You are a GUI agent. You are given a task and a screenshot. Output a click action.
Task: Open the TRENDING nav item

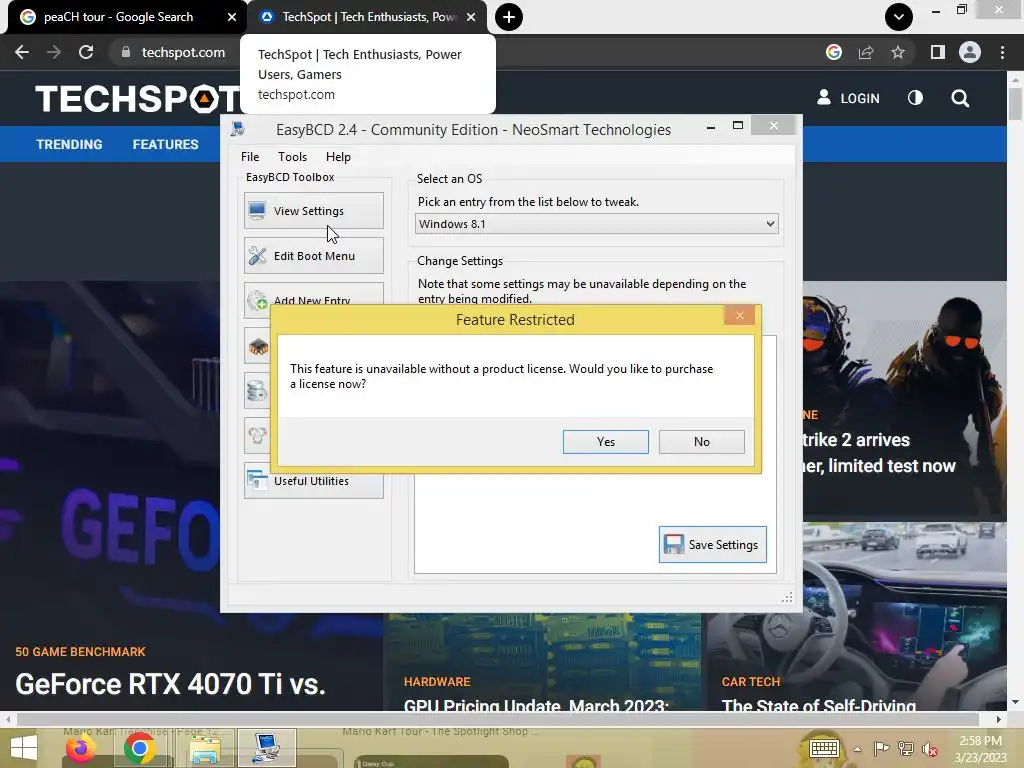click(x=69, y=144)
